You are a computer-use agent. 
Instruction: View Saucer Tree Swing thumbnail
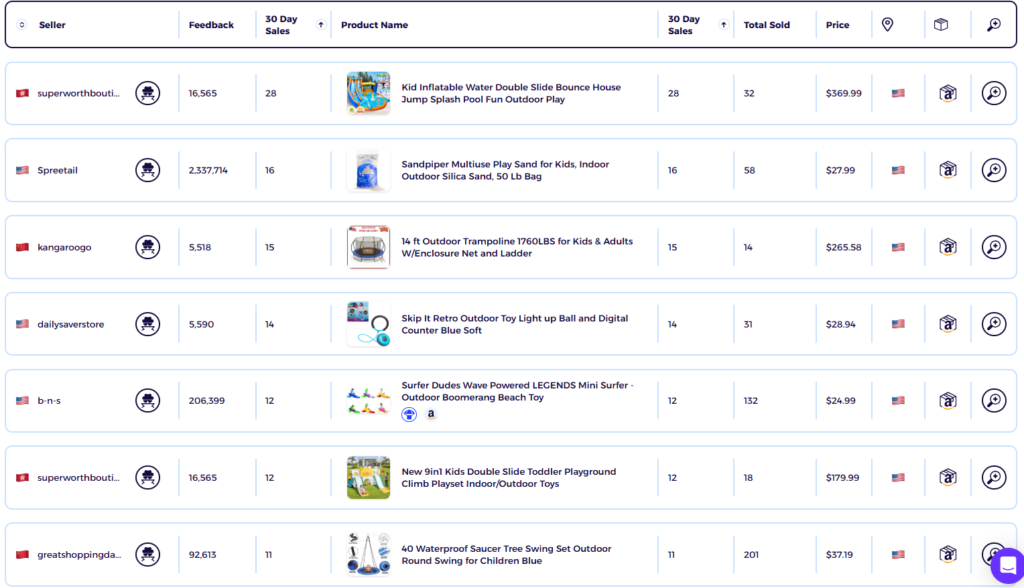coord(368,555)
